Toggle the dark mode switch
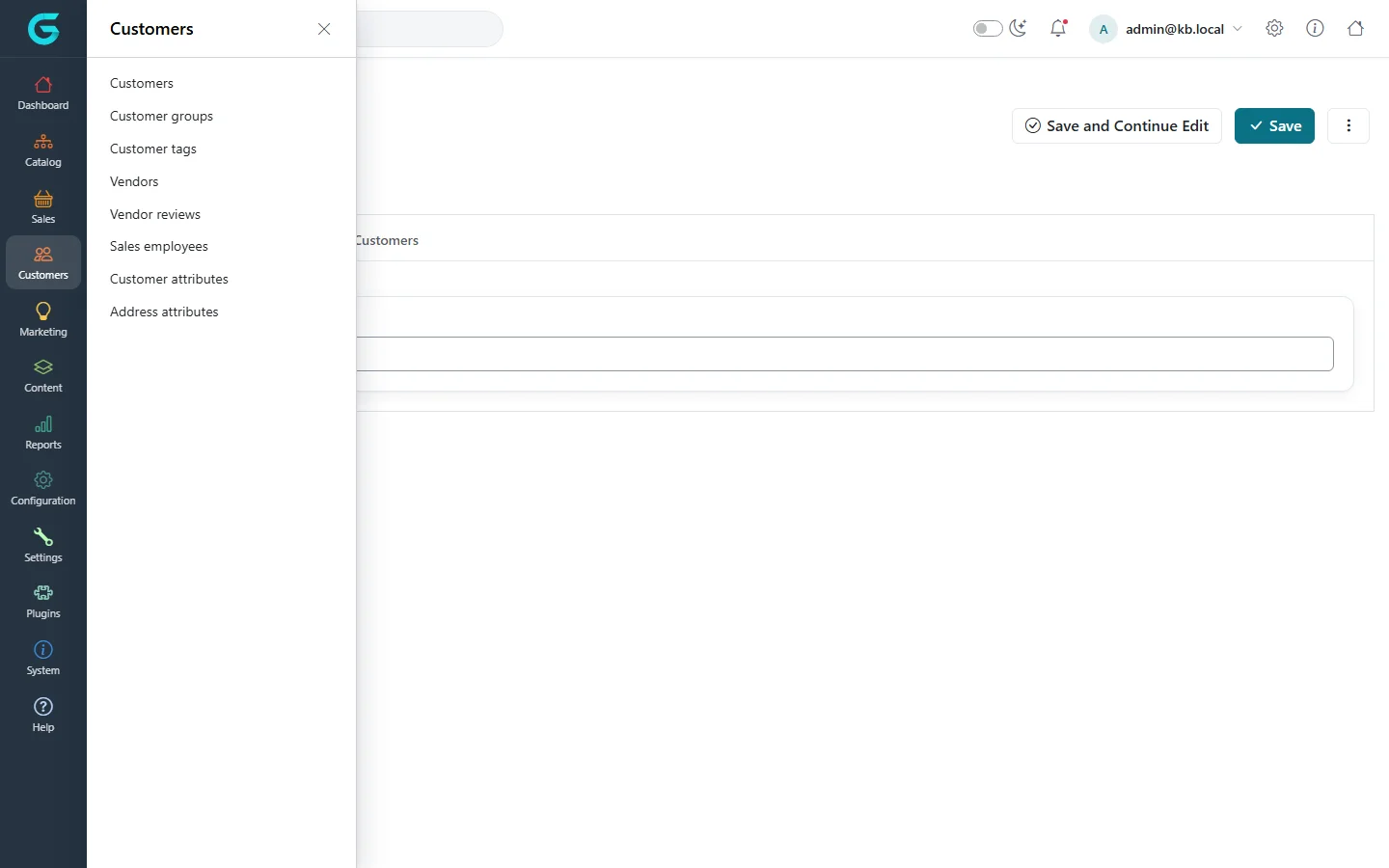Viewport: 1389px width, 868px height. 988,29
